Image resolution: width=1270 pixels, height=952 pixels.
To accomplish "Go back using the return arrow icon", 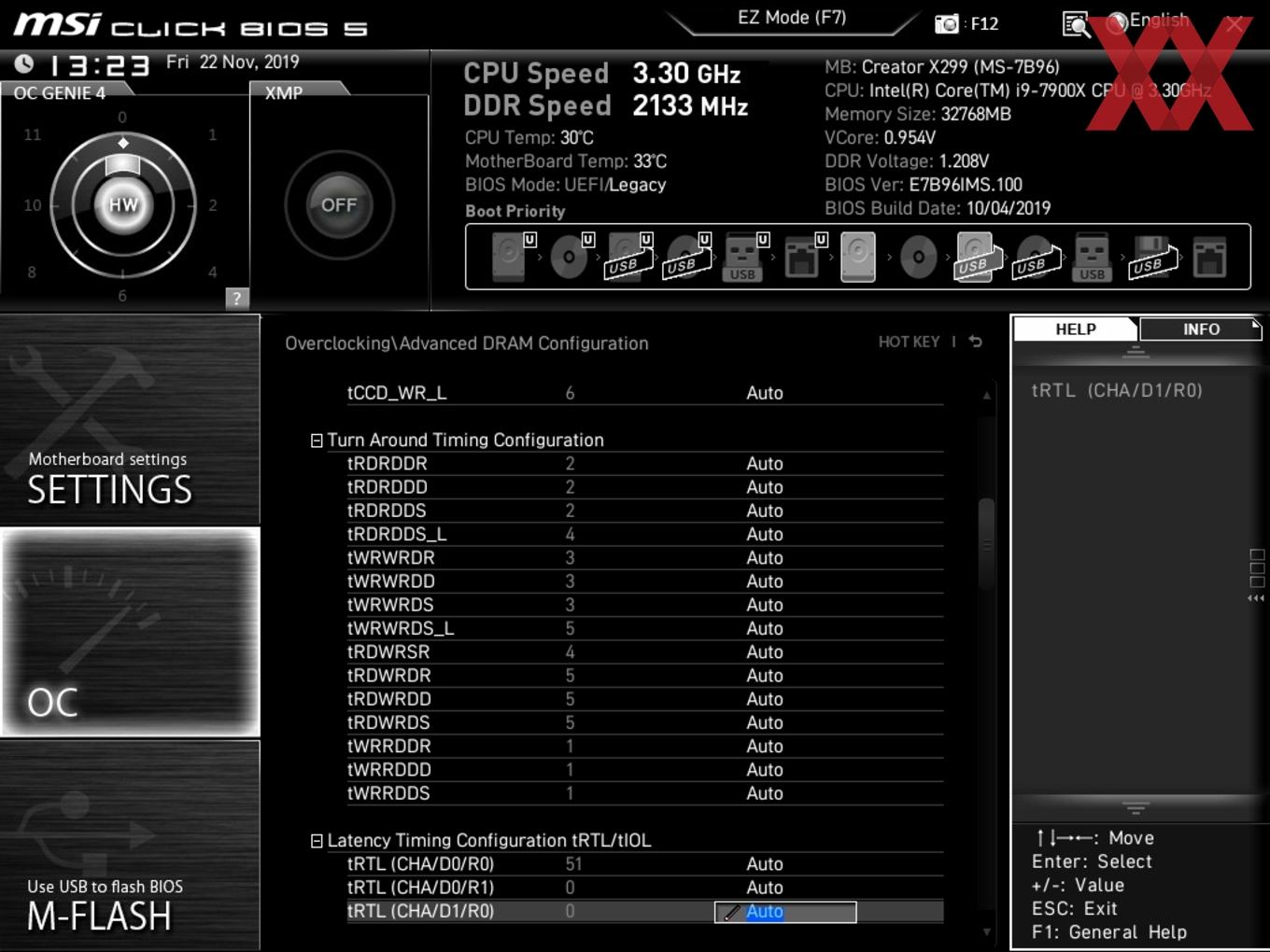I will 975,342.
